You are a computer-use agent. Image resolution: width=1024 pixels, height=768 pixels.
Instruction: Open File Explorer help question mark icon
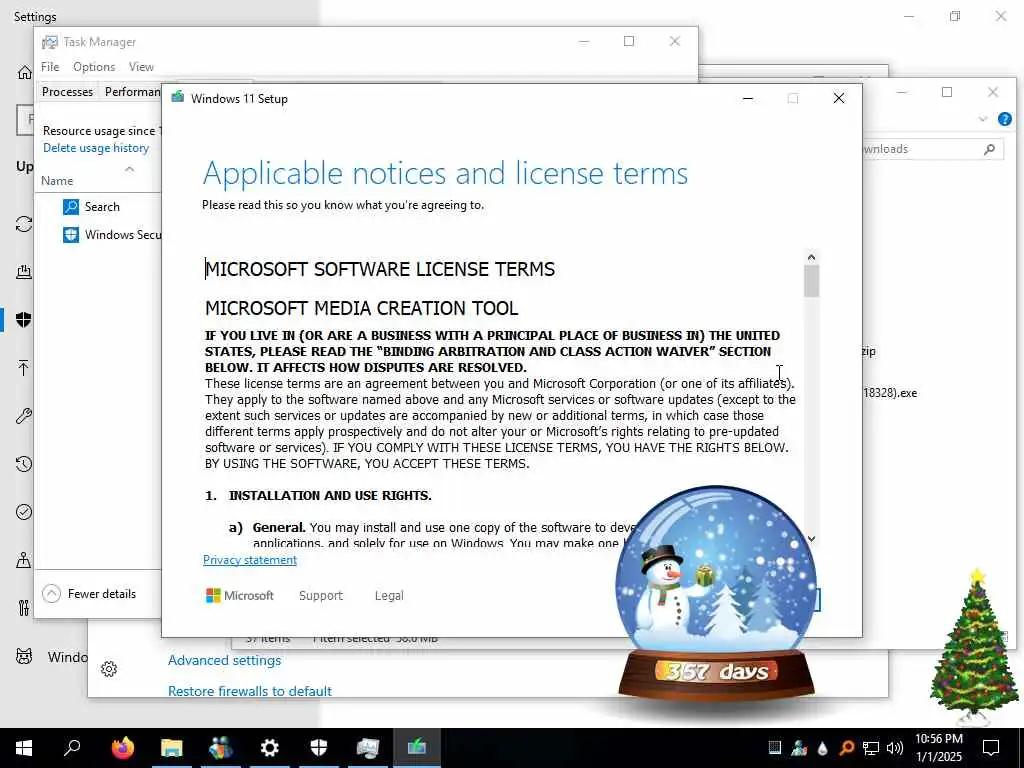1005,119
